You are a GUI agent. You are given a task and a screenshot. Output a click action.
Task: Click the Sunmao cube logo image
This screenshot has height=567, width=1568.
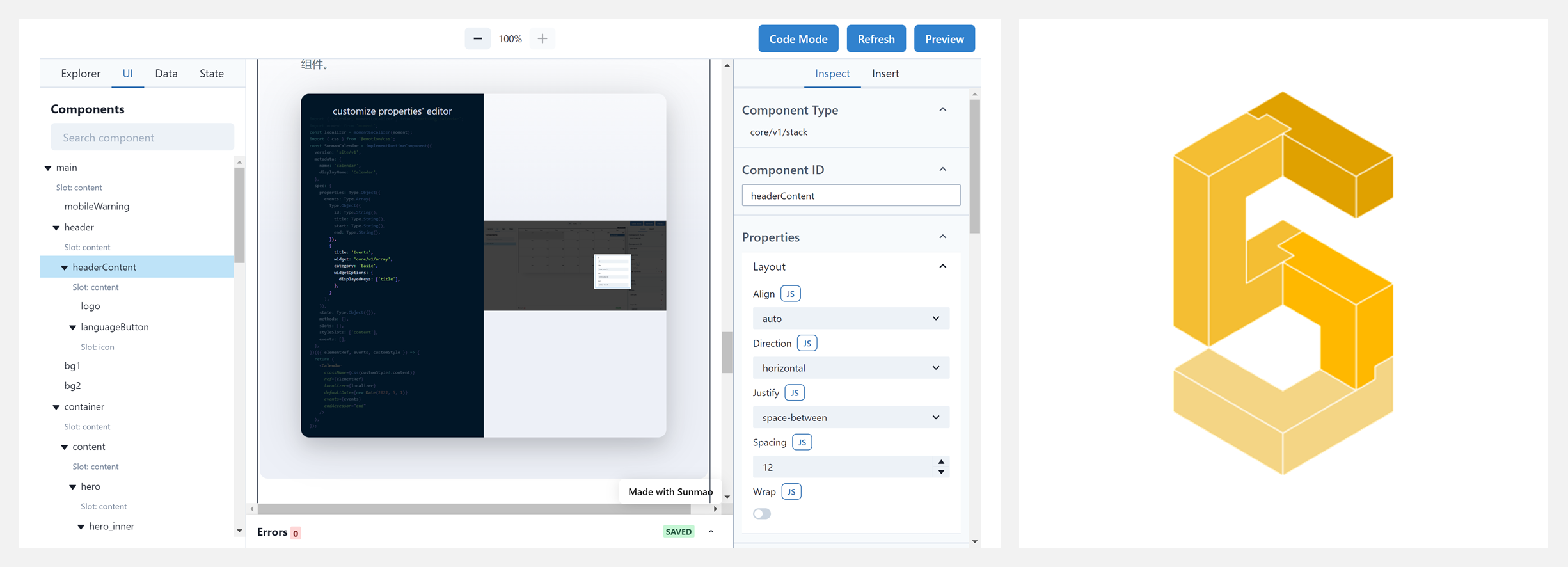[x=1283, y=283]
